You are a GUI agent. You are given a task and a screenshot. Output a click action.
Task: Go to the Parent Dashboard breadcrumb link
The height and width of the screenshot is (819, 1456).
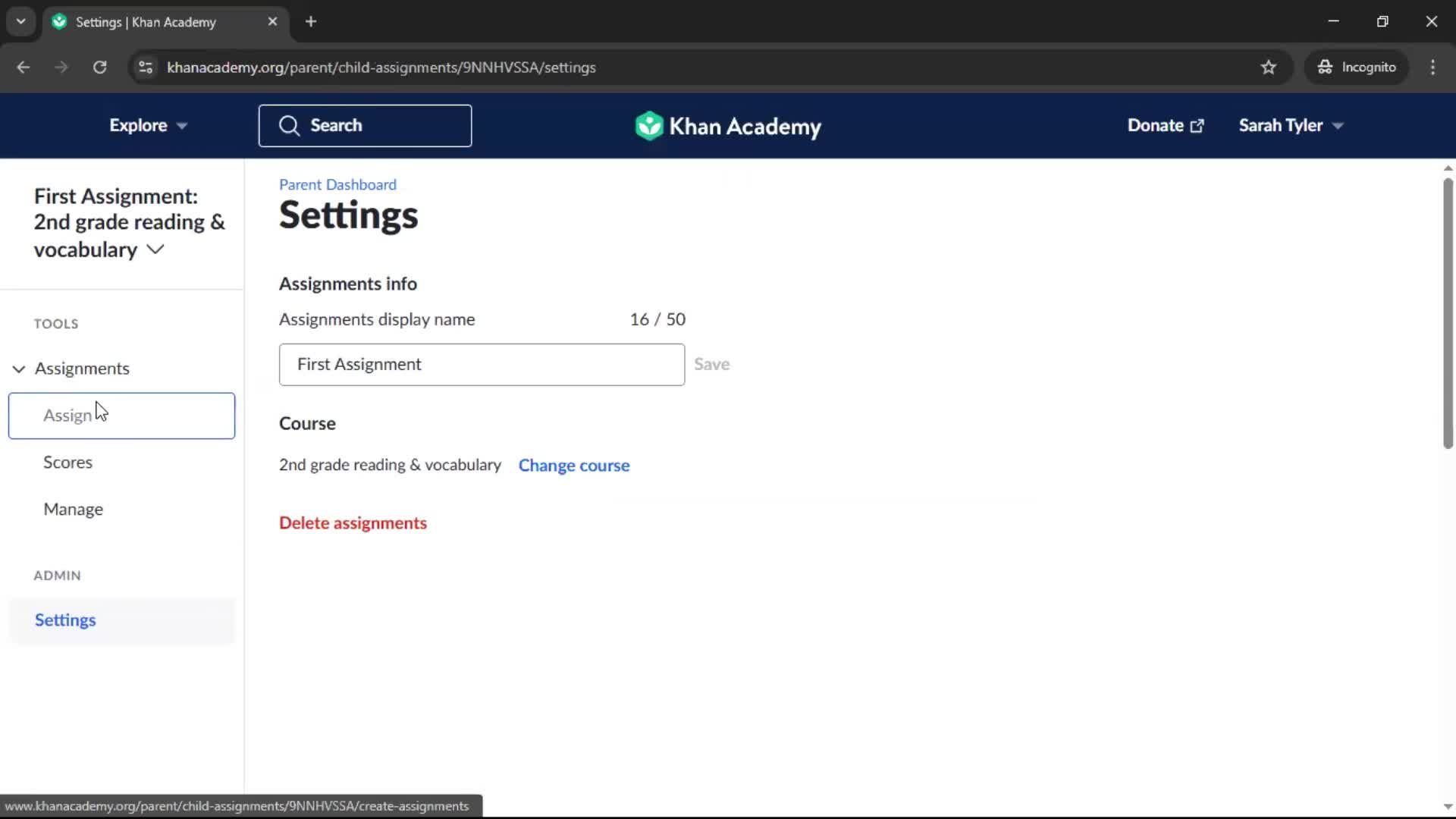(x=337, y=184)
